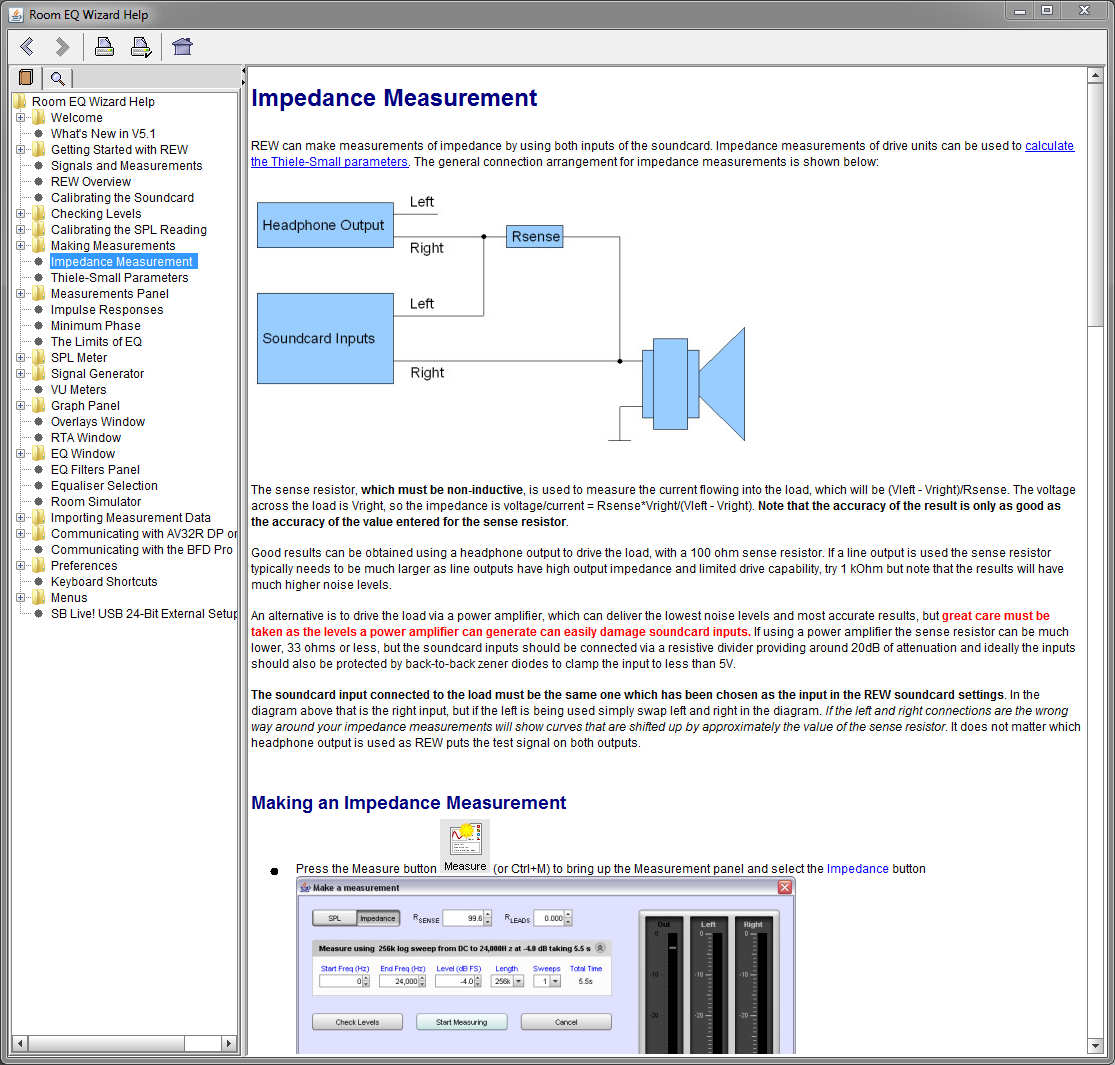This screenshot has width=1115, height=1065.
Task: Open the RTA Window topic
Action: (x=85, y=438)
